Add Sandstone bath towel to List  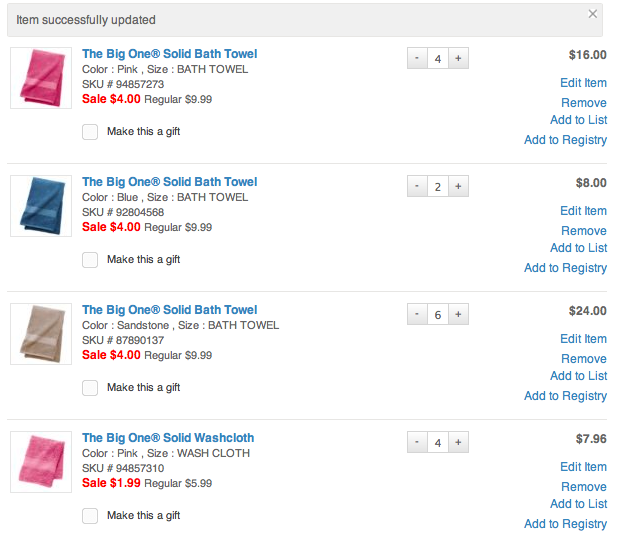pyautogui.click(x=579, y=376)
